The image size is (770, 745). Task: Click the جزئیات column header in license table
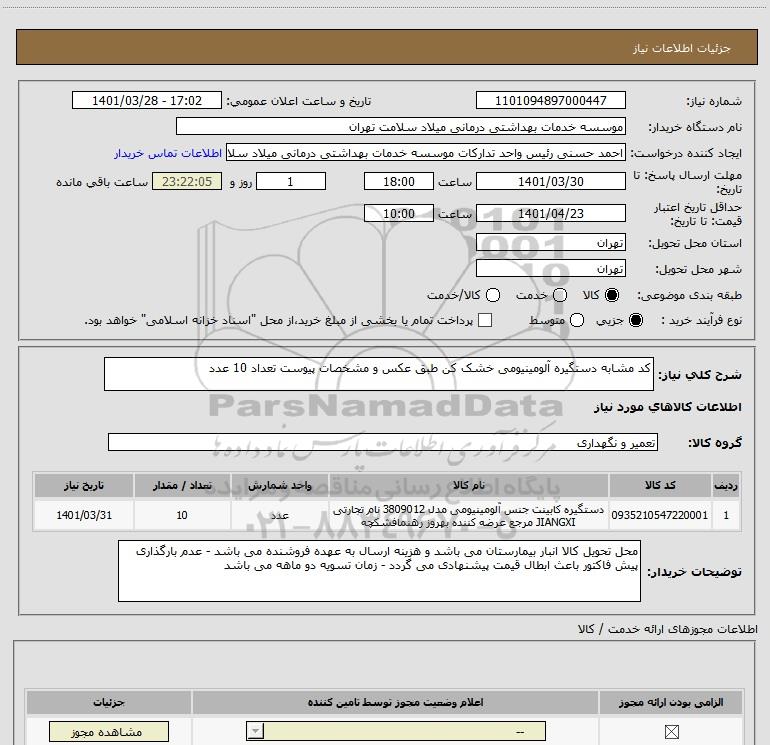(109, 702)
